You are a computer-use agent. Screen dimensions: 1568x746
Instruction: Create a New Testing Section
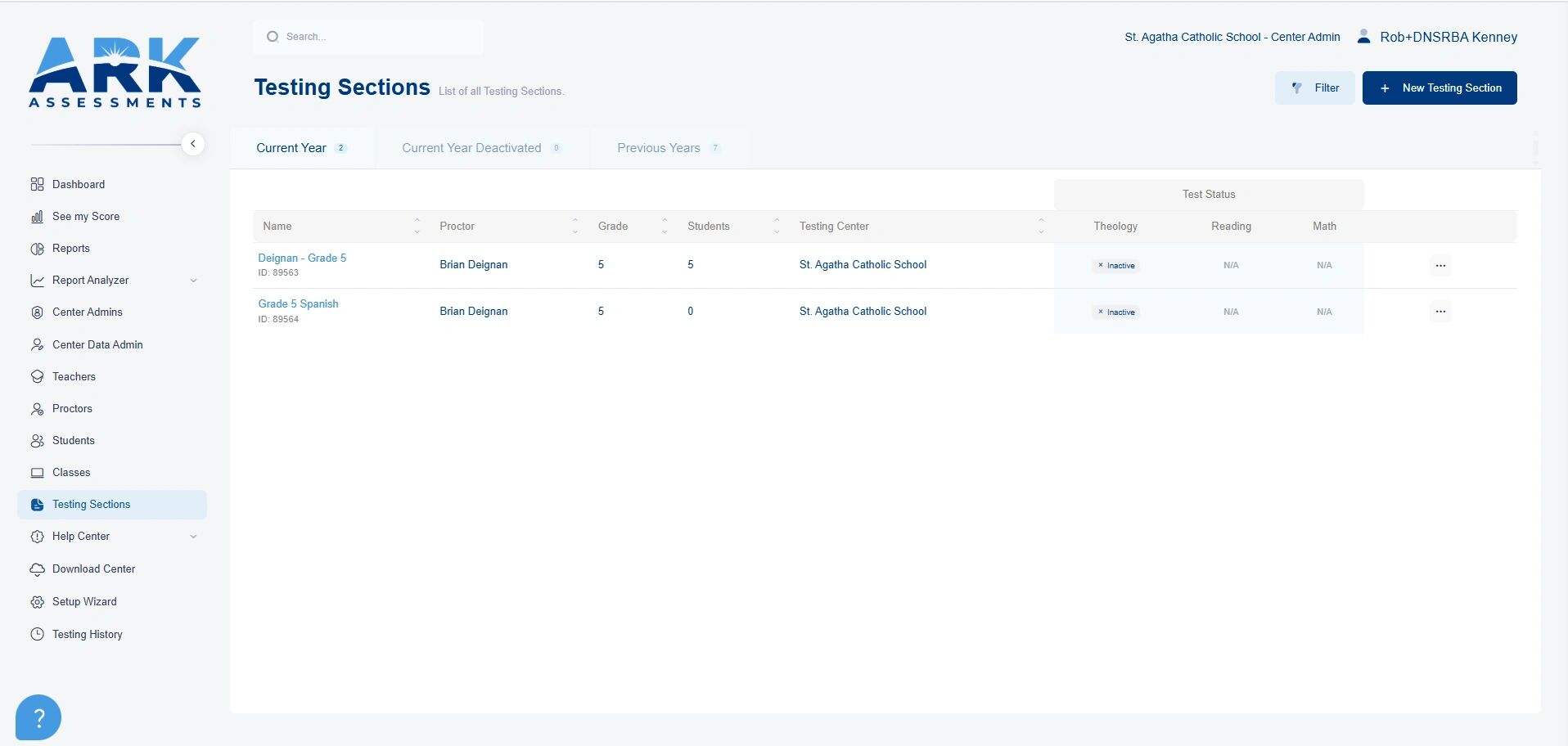1440,88
